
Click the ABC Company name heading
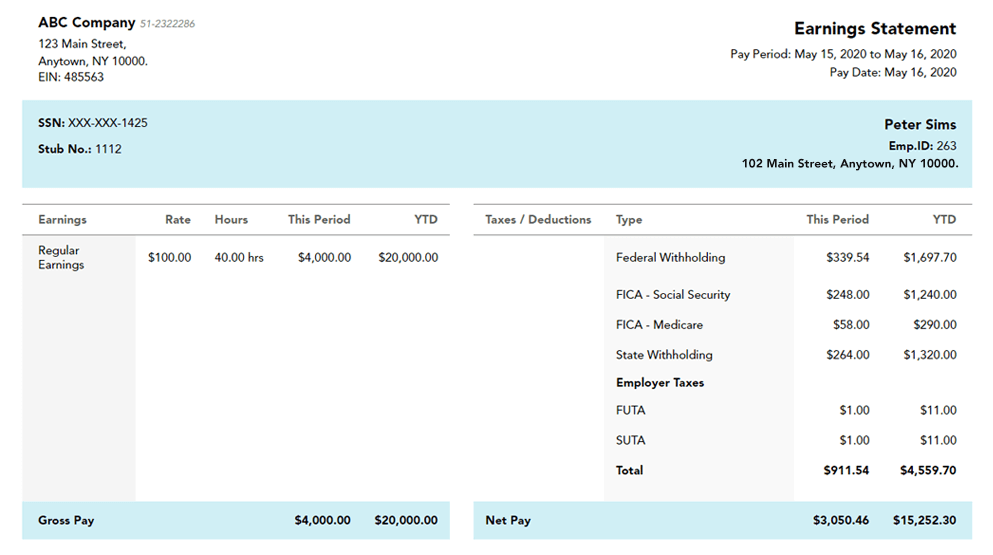pyautogui.click(x=87, y=23)
